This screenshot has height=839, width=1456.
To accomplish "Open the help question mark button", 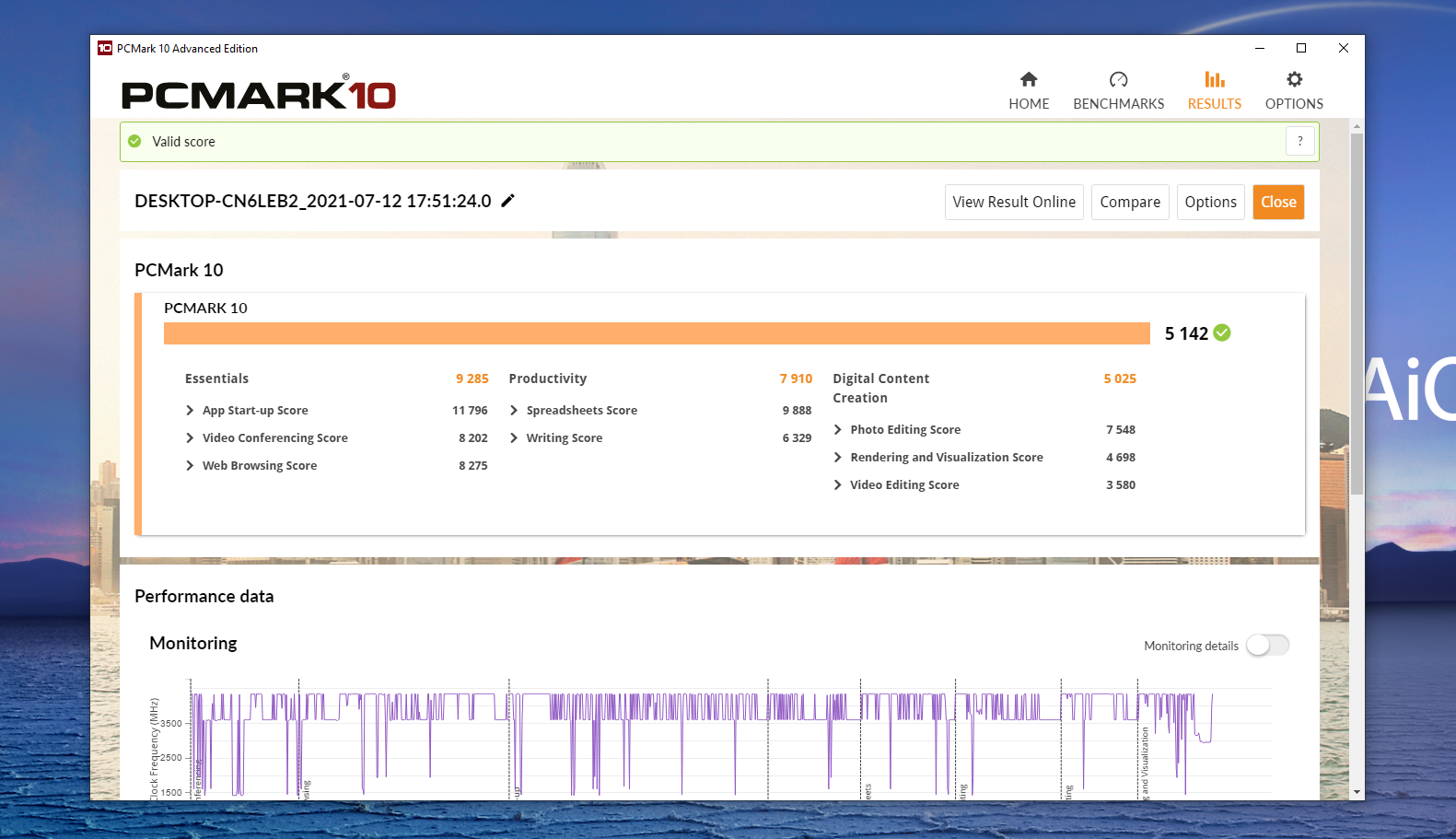I will coord(1299,141).
